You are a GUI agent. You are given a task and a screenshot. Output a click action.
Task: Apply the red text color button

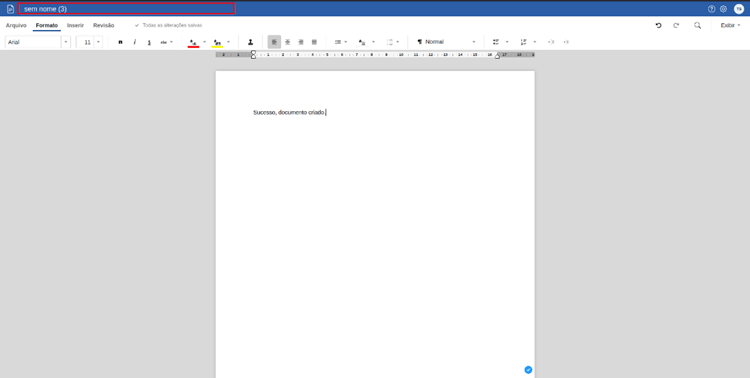(193, 43)
